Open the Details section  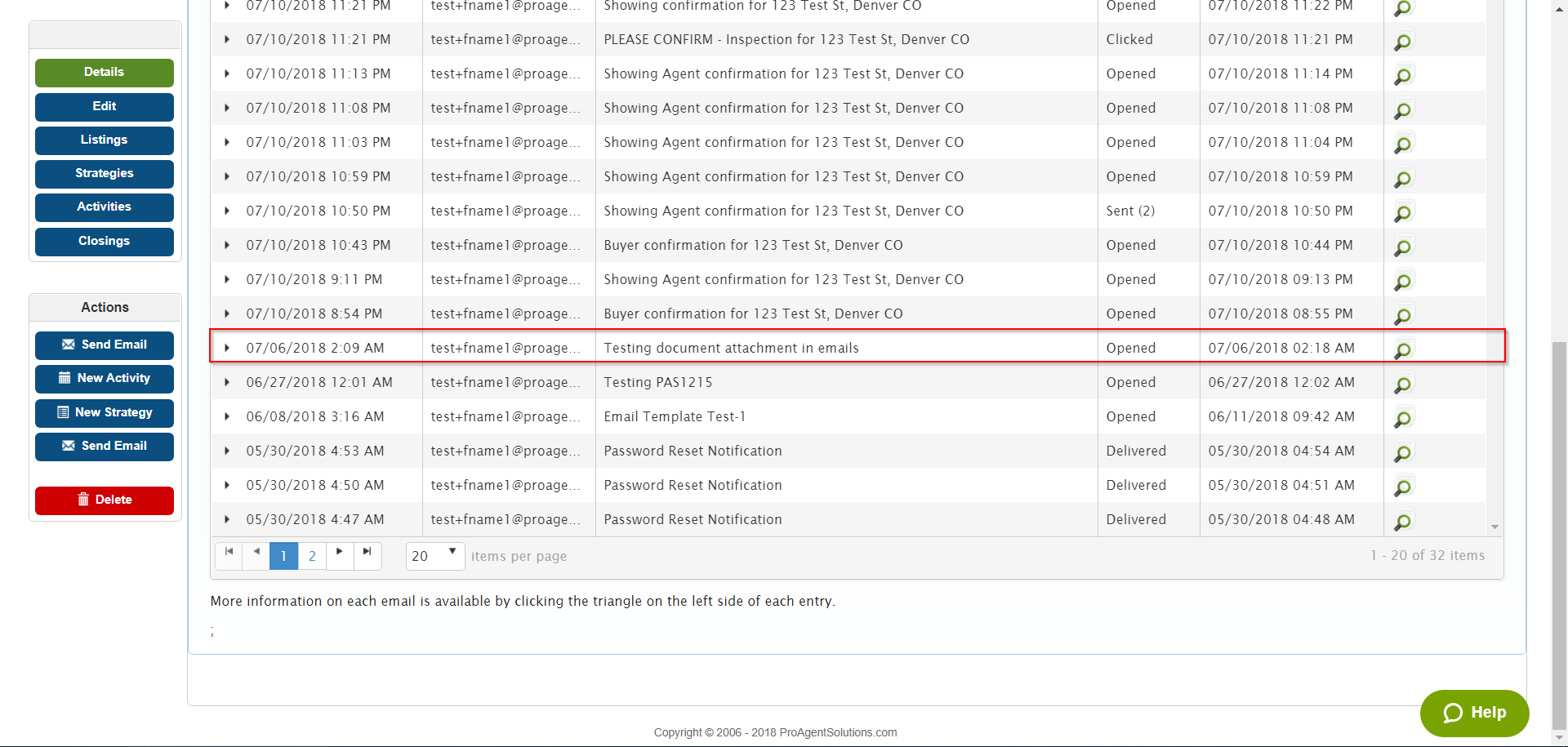tap(105, 73)
